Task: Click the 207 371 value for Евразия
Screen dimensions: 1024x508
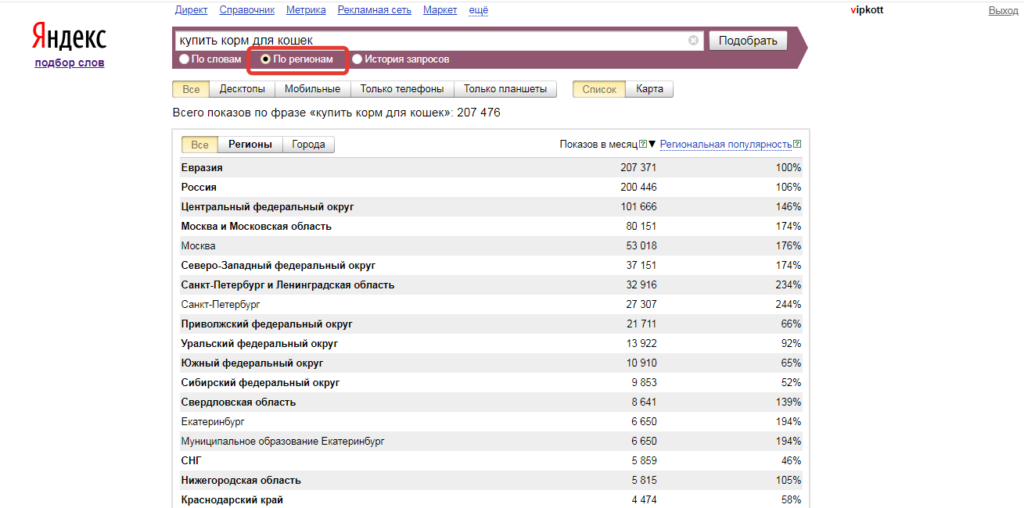Action: pos(639,168)
